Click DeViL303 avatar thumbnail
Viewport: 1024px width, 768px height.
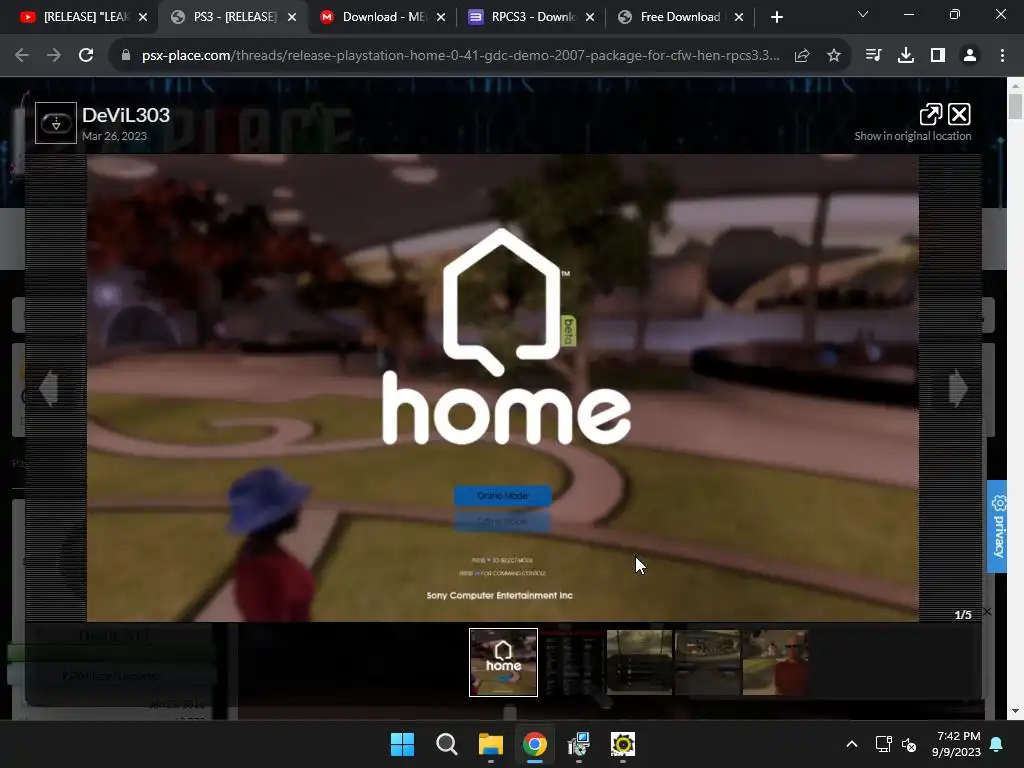point(56,123)
